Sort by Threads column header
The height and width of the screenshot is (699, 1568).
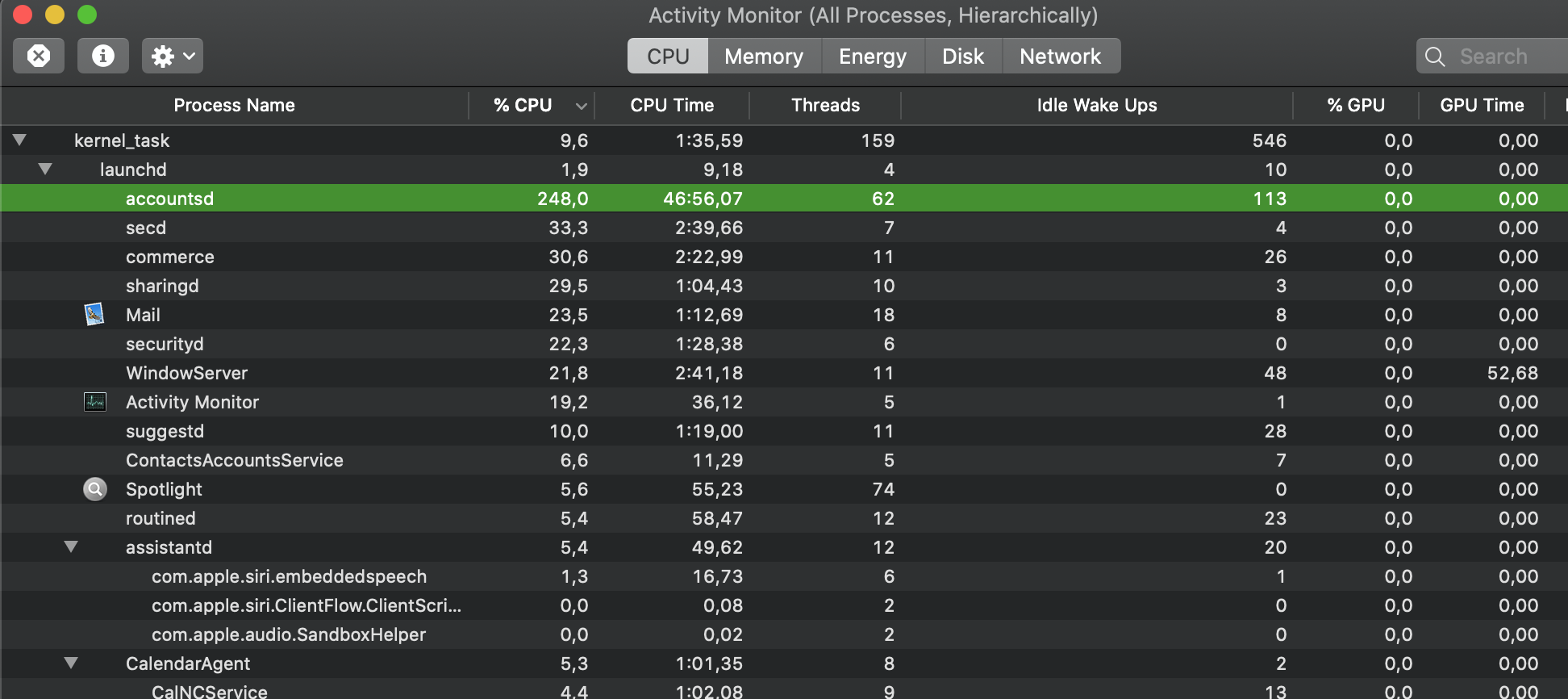click(825, 105)
